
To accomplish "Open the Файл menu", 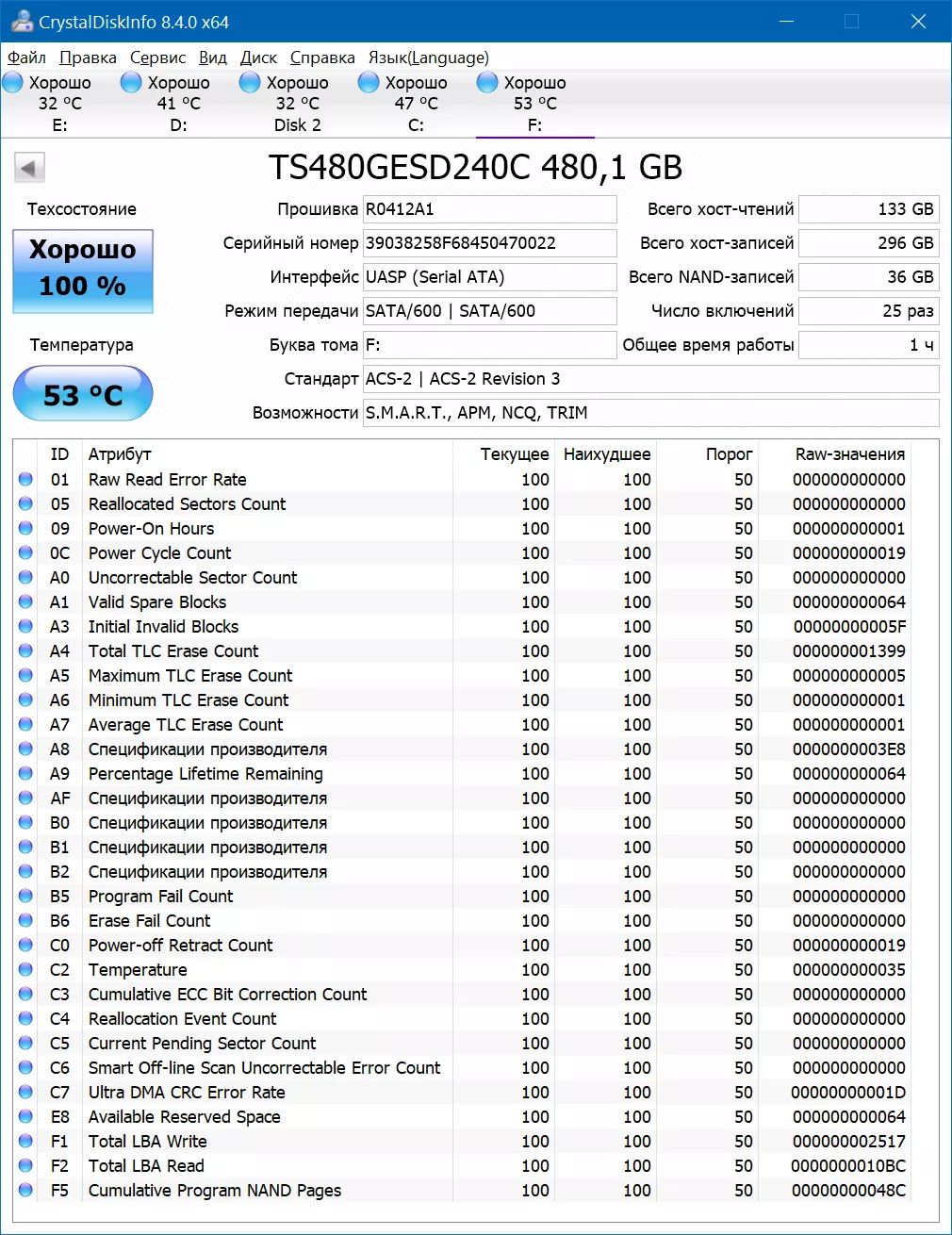I will (26, 58).
